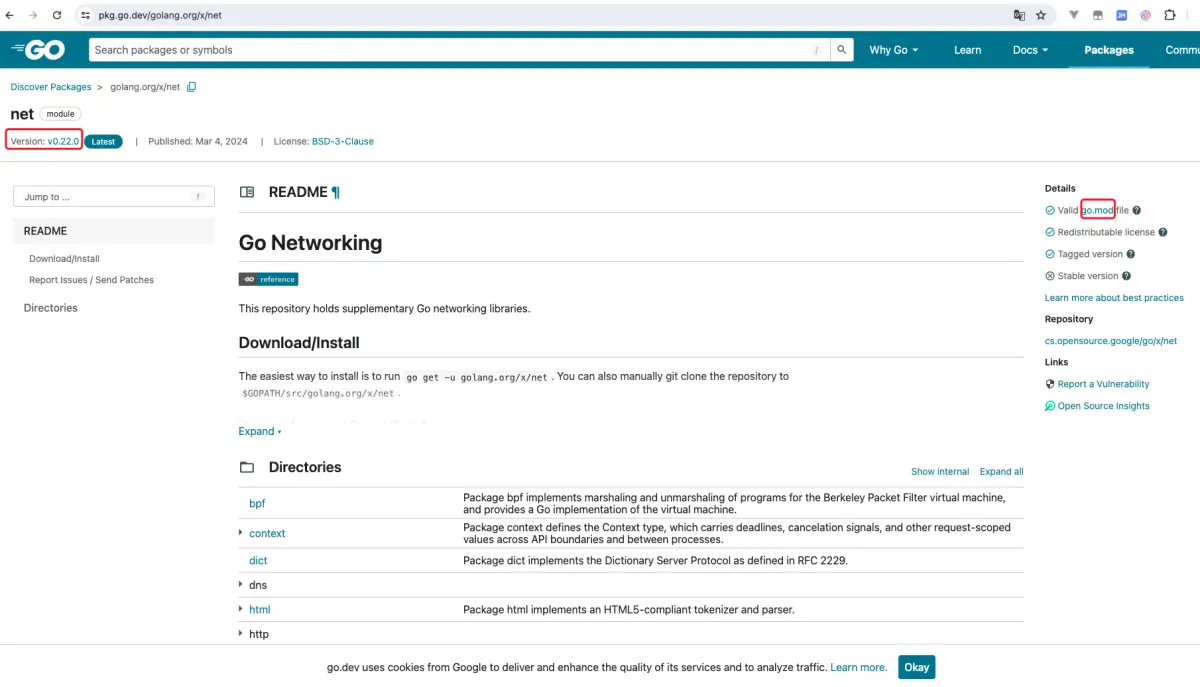Reload the page with the refresh icon
The width and height of the screenshot is (1200, 687).
[57, 15]
